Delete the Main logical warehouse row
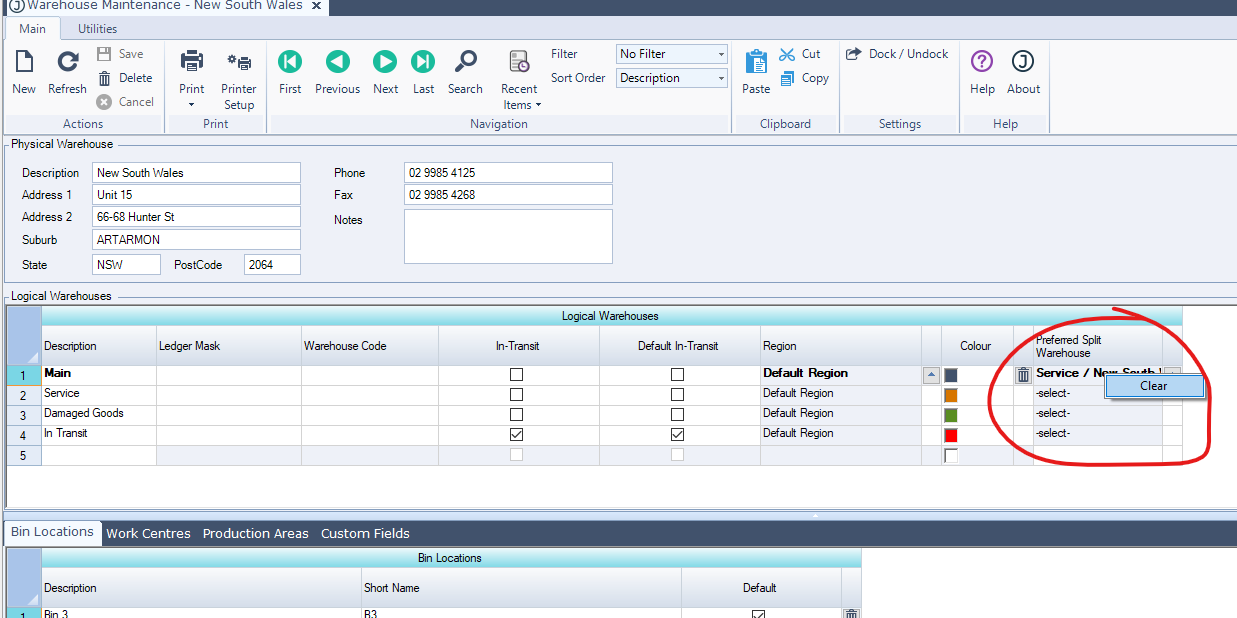This screenshot has height=618, width=1237. tap(1023, 375)
